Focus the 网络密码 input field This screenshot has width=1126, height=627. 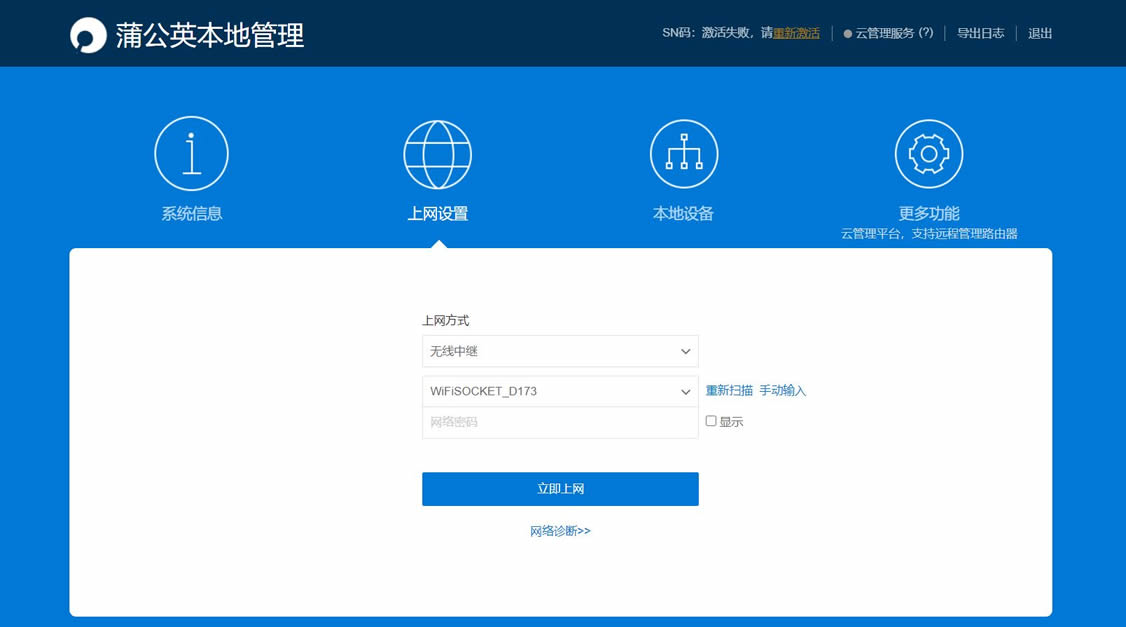tap(560, 422)
